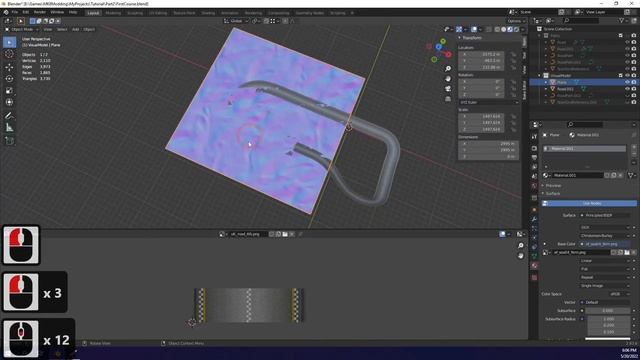The width and height of the screenshot is (640, 360).
Task: Click the outliner search field
Action: [x=581, y=20]
